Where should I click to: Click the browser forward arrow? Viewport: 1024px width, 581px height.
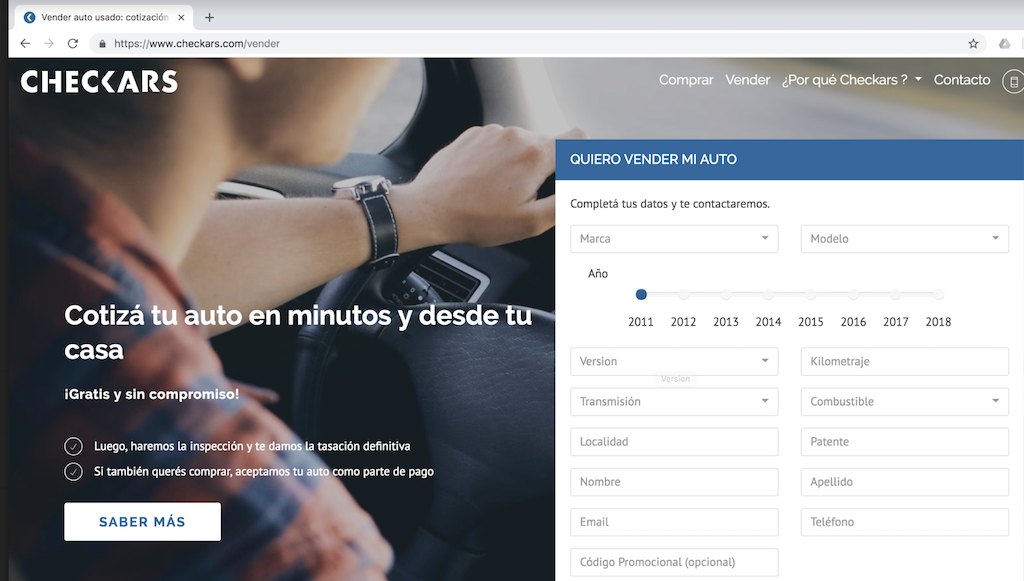(x=49, y=44)
